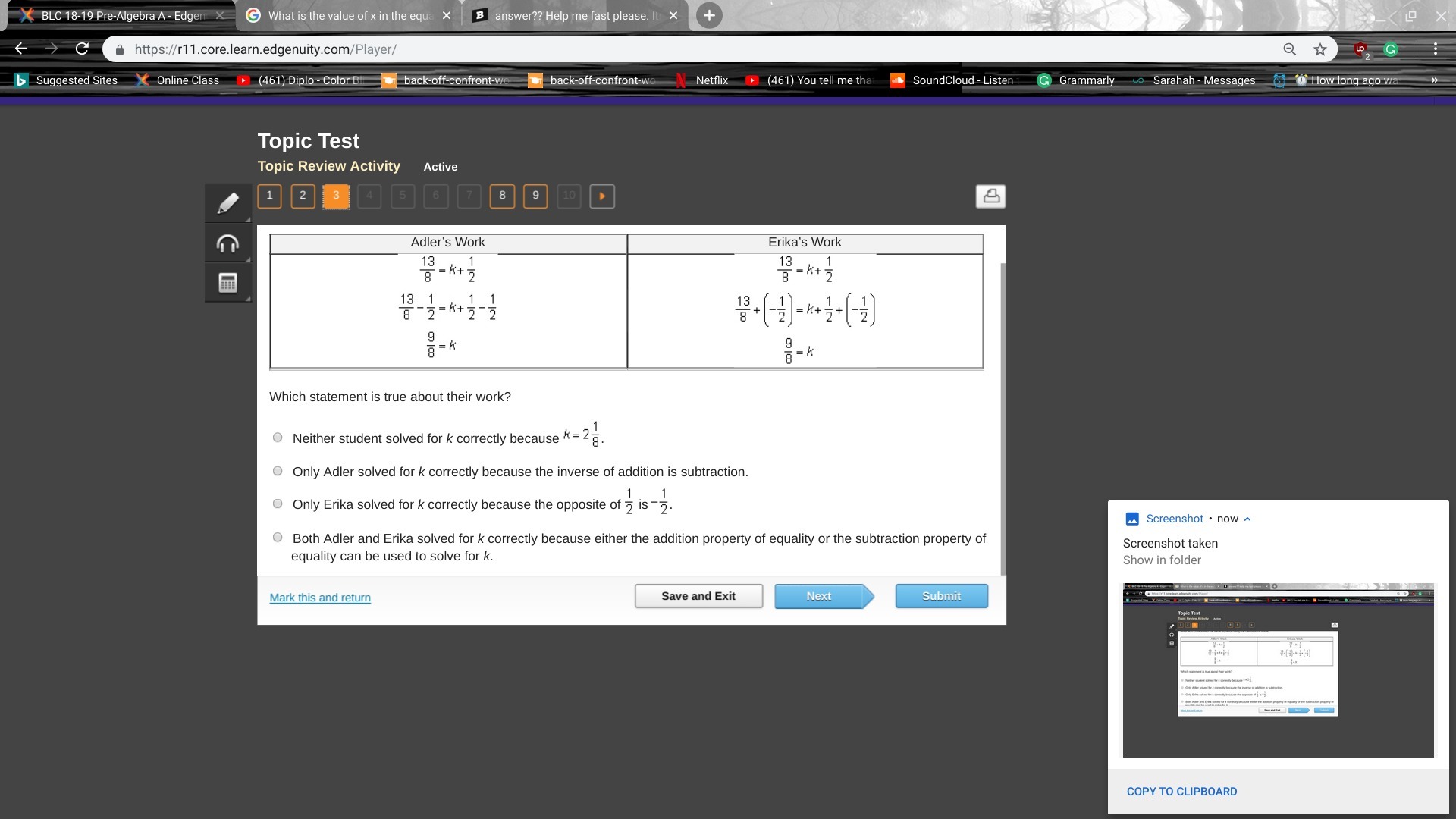Open the calculator tool in sidebar

(x=227, y=283)
